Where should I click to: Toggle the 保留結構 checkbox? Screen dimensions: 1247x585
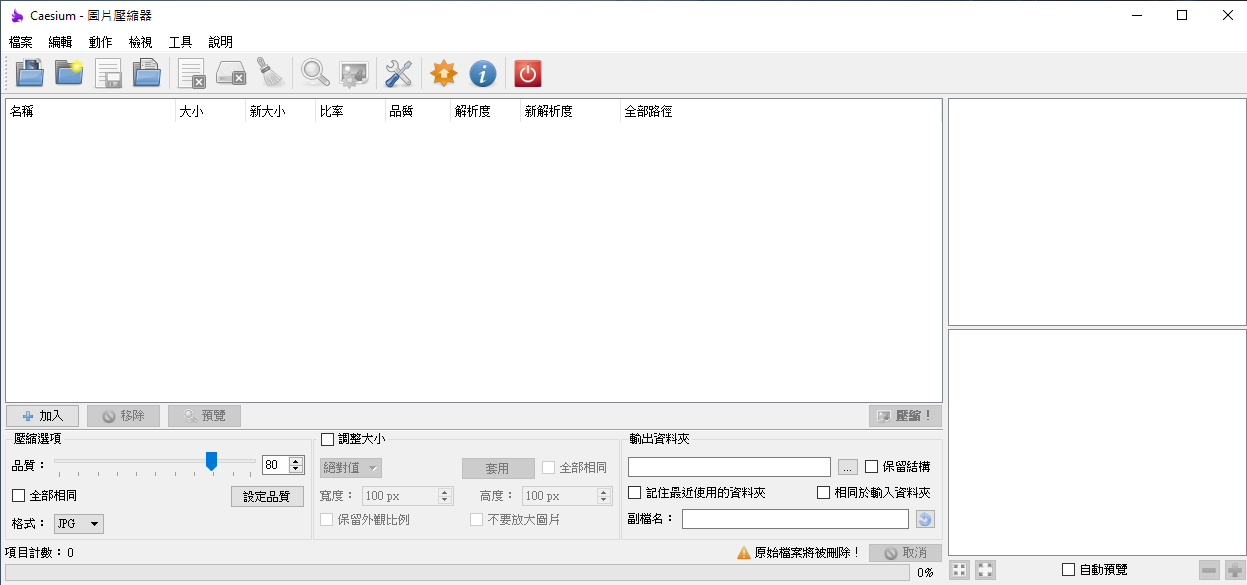(x=872, y=467)
